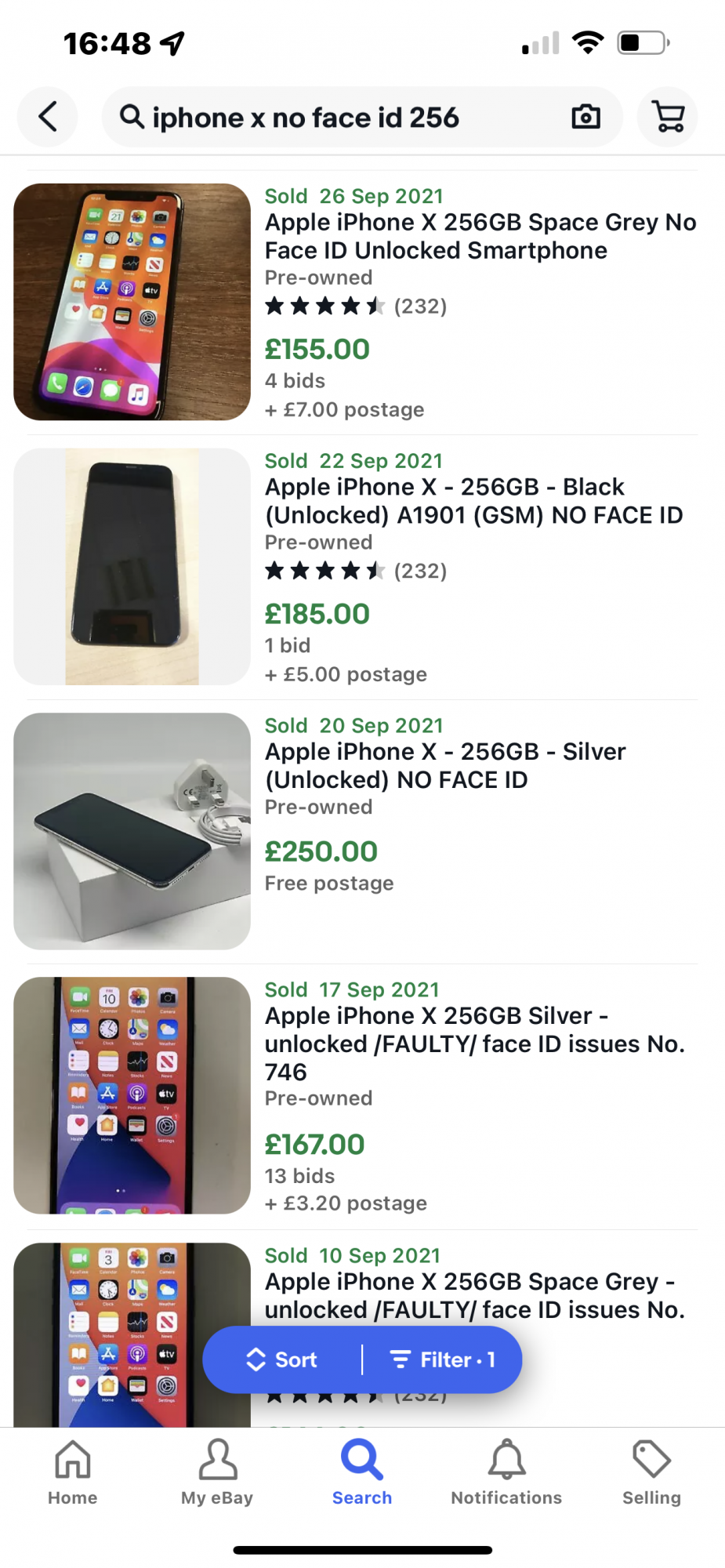Open the shopping cart
Viewport: 725px width, 1568px height.
click(668, 117)
